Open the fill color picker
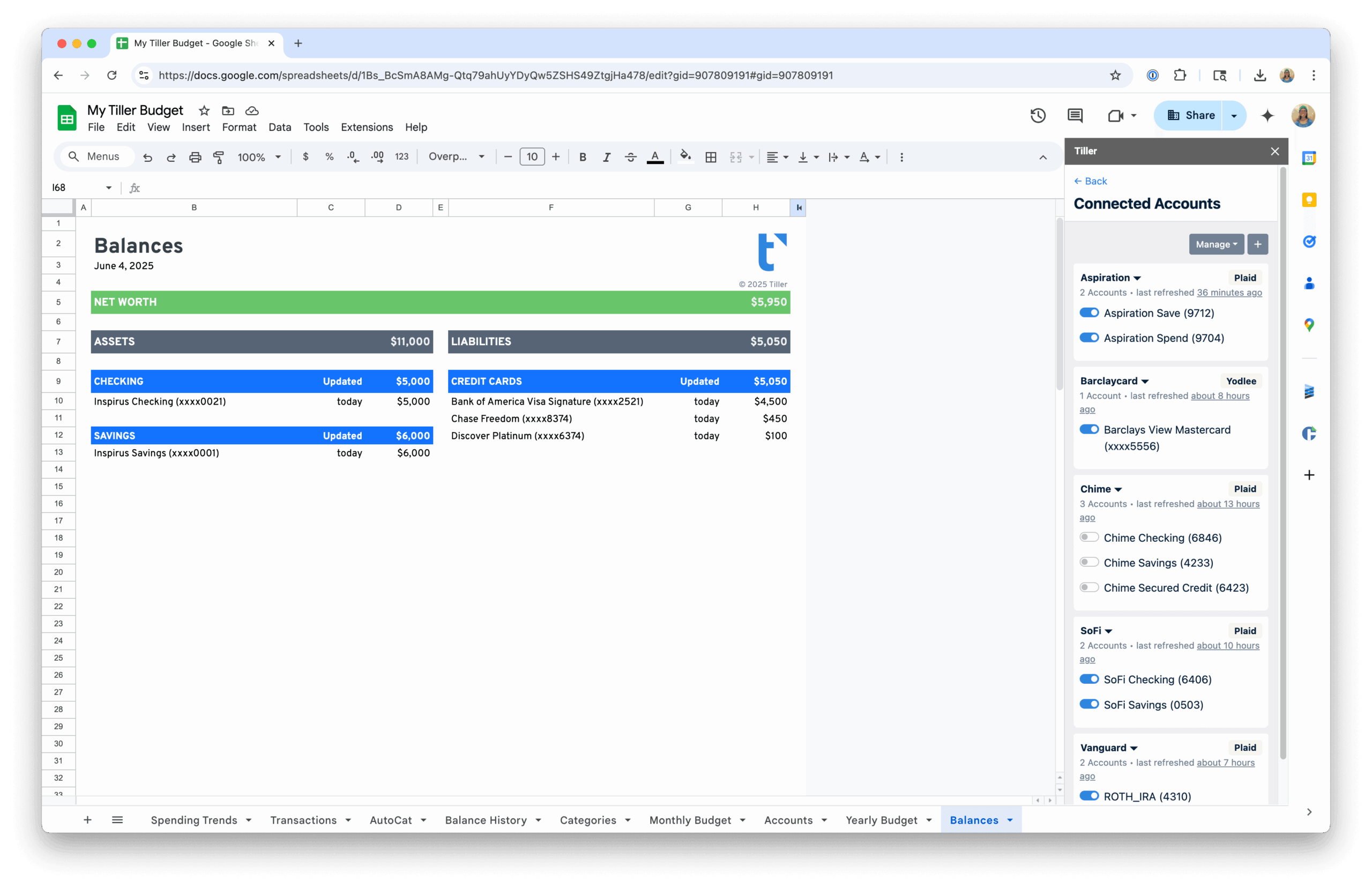Image resolution: width=1372 pixels, height=888 pixels. click(685, 157)
